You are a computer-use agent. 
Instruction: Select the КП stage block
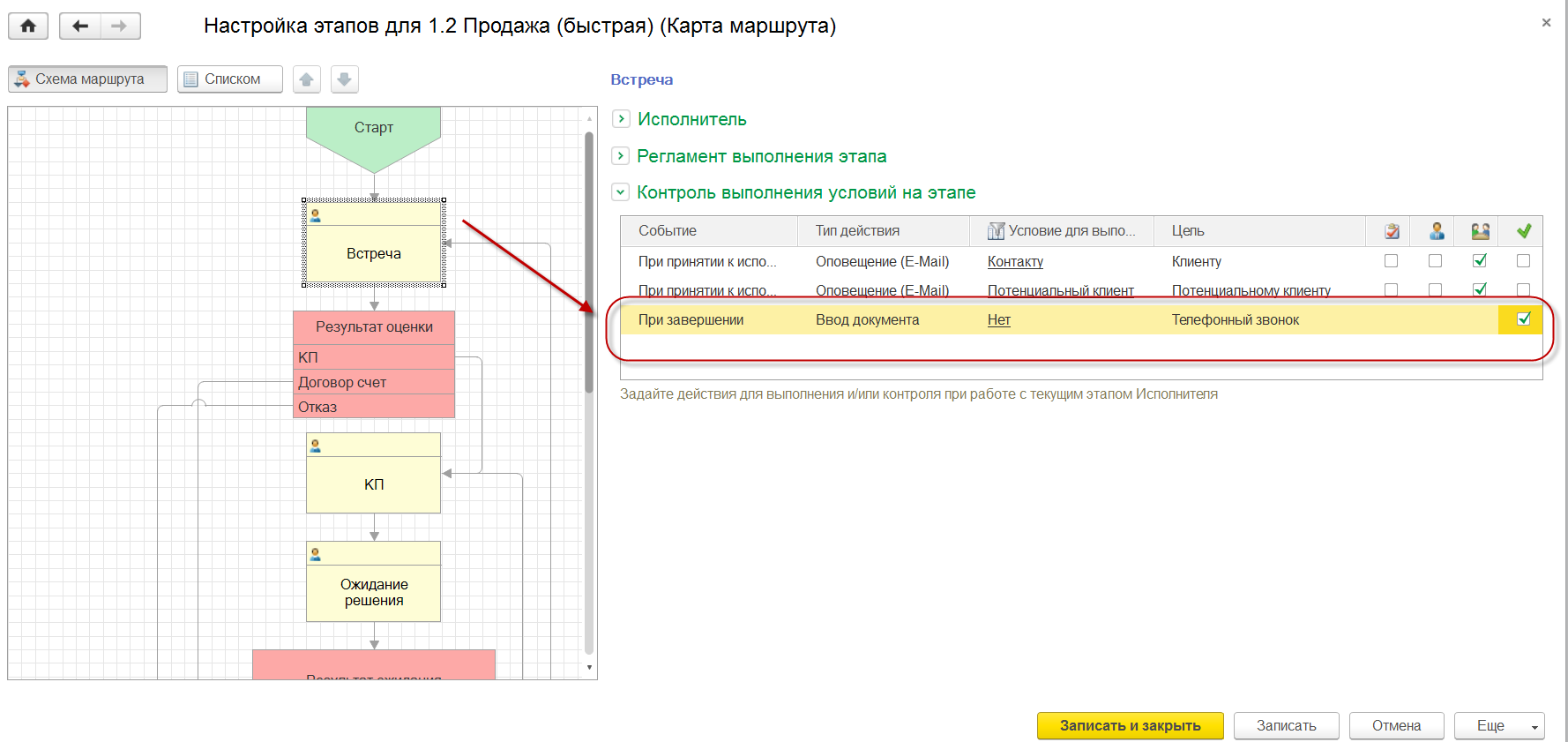pyautogui.click(x=374, y=473)
